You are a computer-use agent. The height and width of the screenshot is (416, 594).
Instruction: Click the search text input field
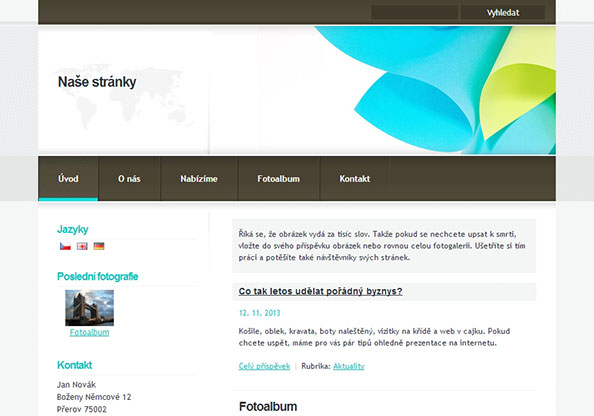coord(414,13)
